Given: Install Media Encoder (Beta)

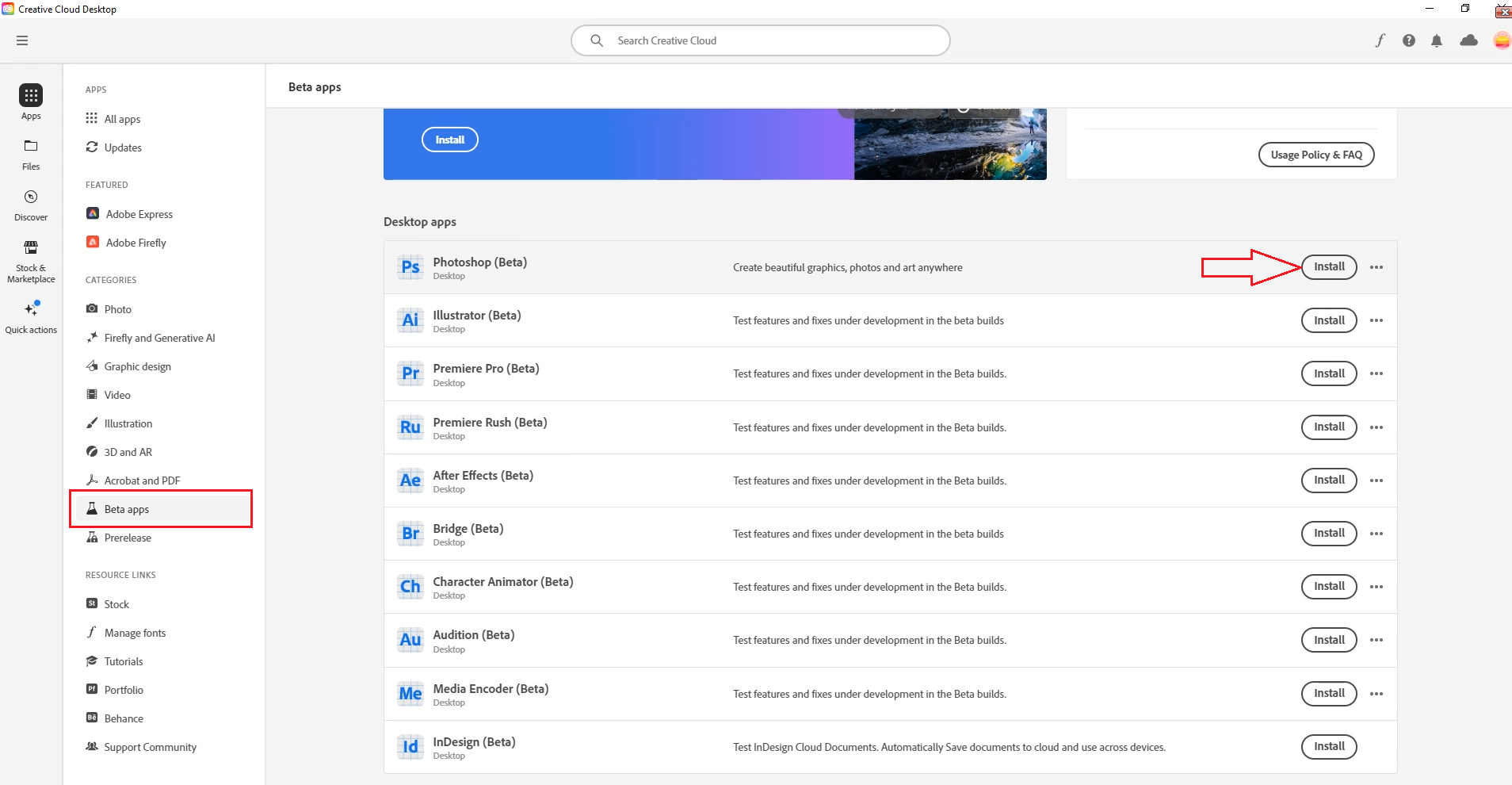Looking at the screenshot, I should coord(1329,694).
